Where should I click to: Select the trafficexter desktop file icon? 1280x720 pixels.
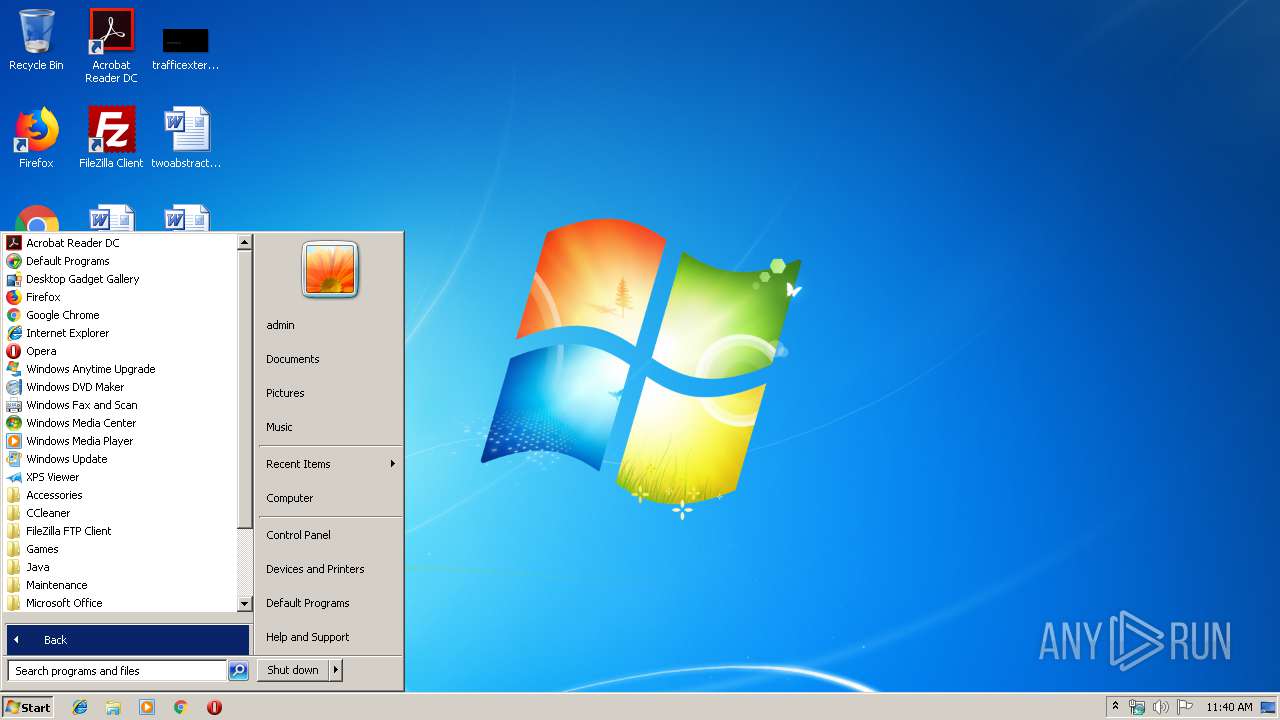[x=186, y=48]
